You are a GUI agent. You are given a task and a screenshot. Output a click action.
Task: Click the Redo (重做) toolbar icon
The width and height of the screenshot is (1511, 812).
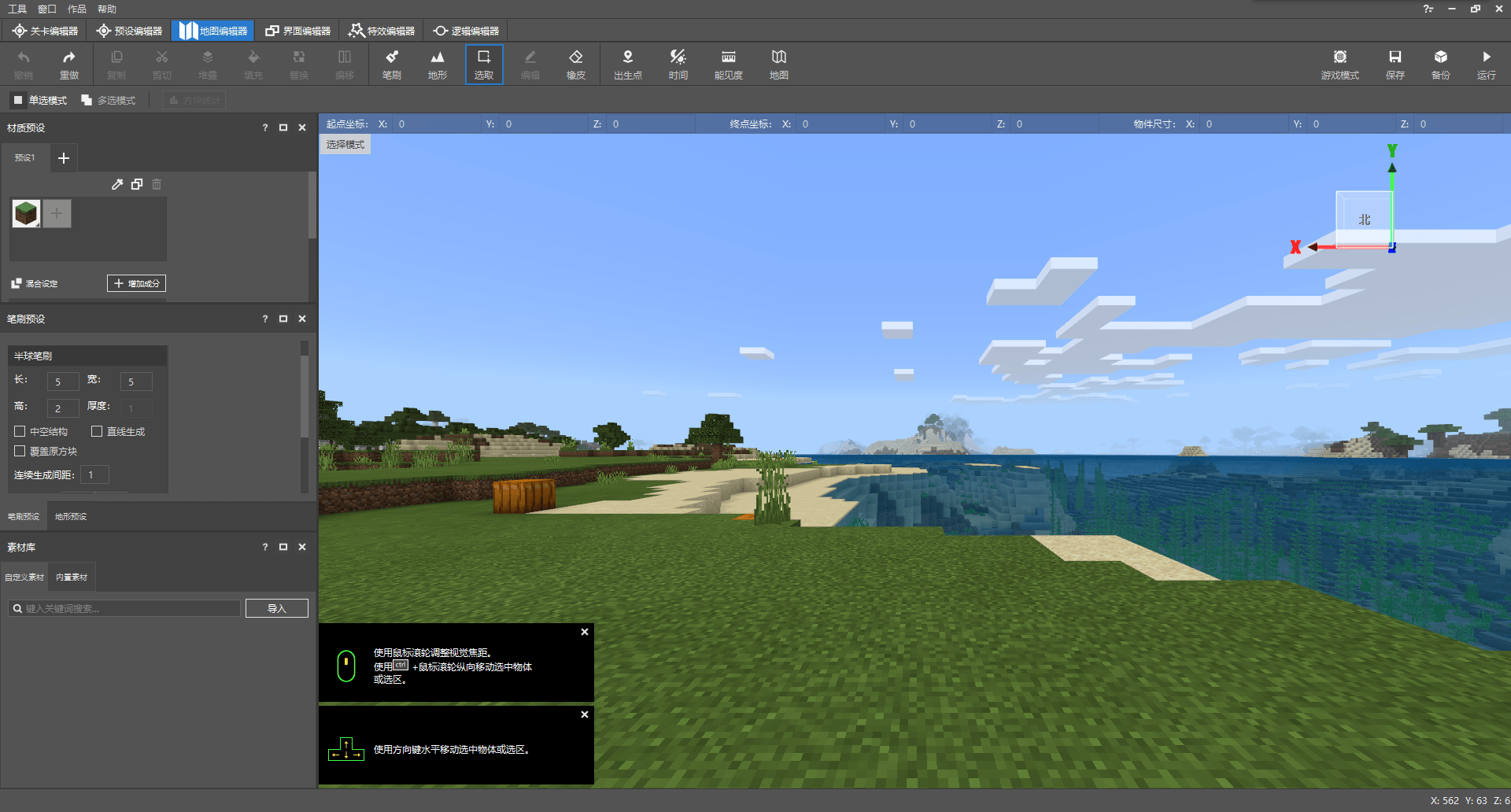pyautogui.click(x=69, y=64)
